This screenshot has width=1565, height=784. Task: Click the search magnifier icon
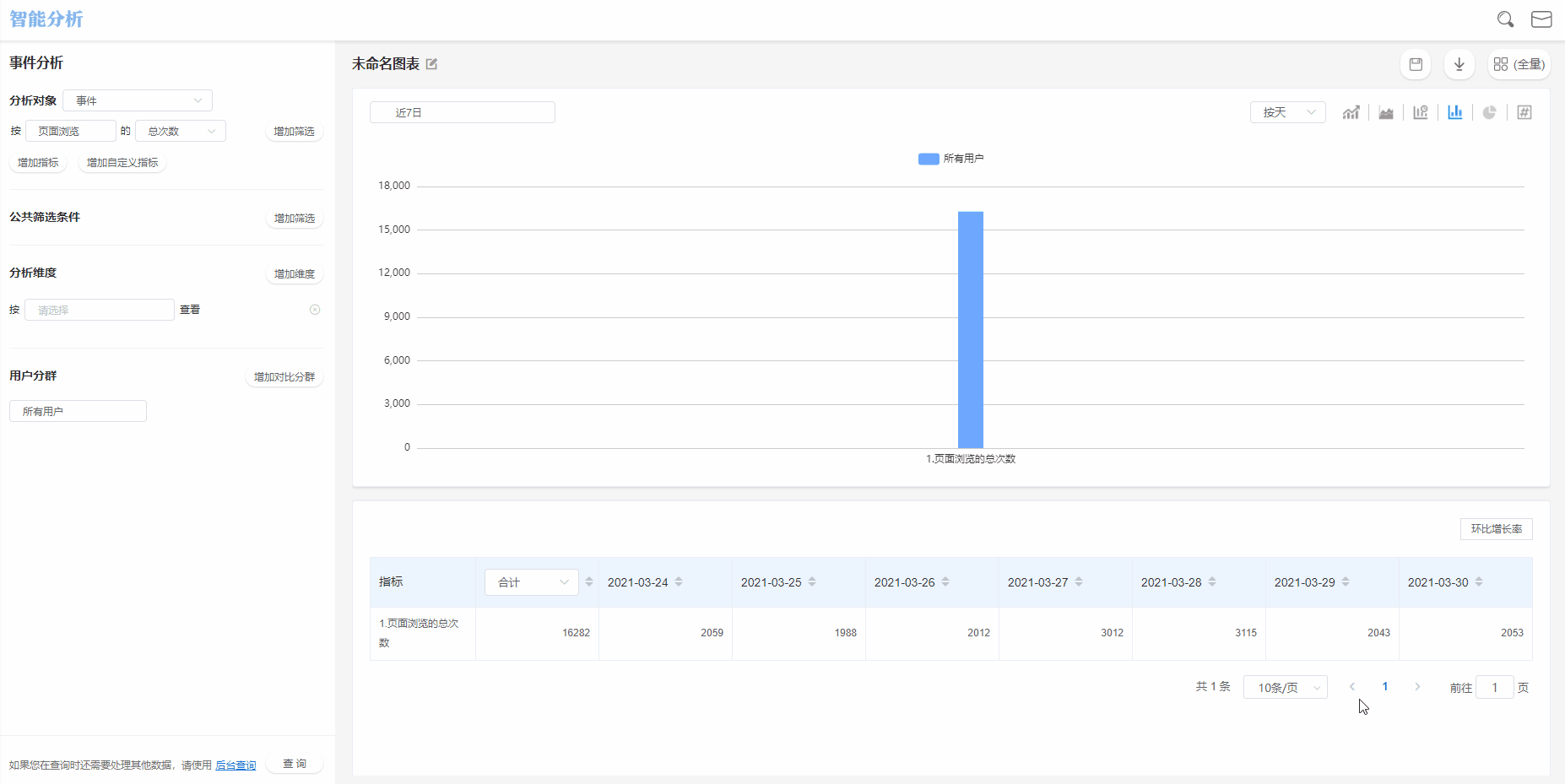click(x=1505, y=19)
